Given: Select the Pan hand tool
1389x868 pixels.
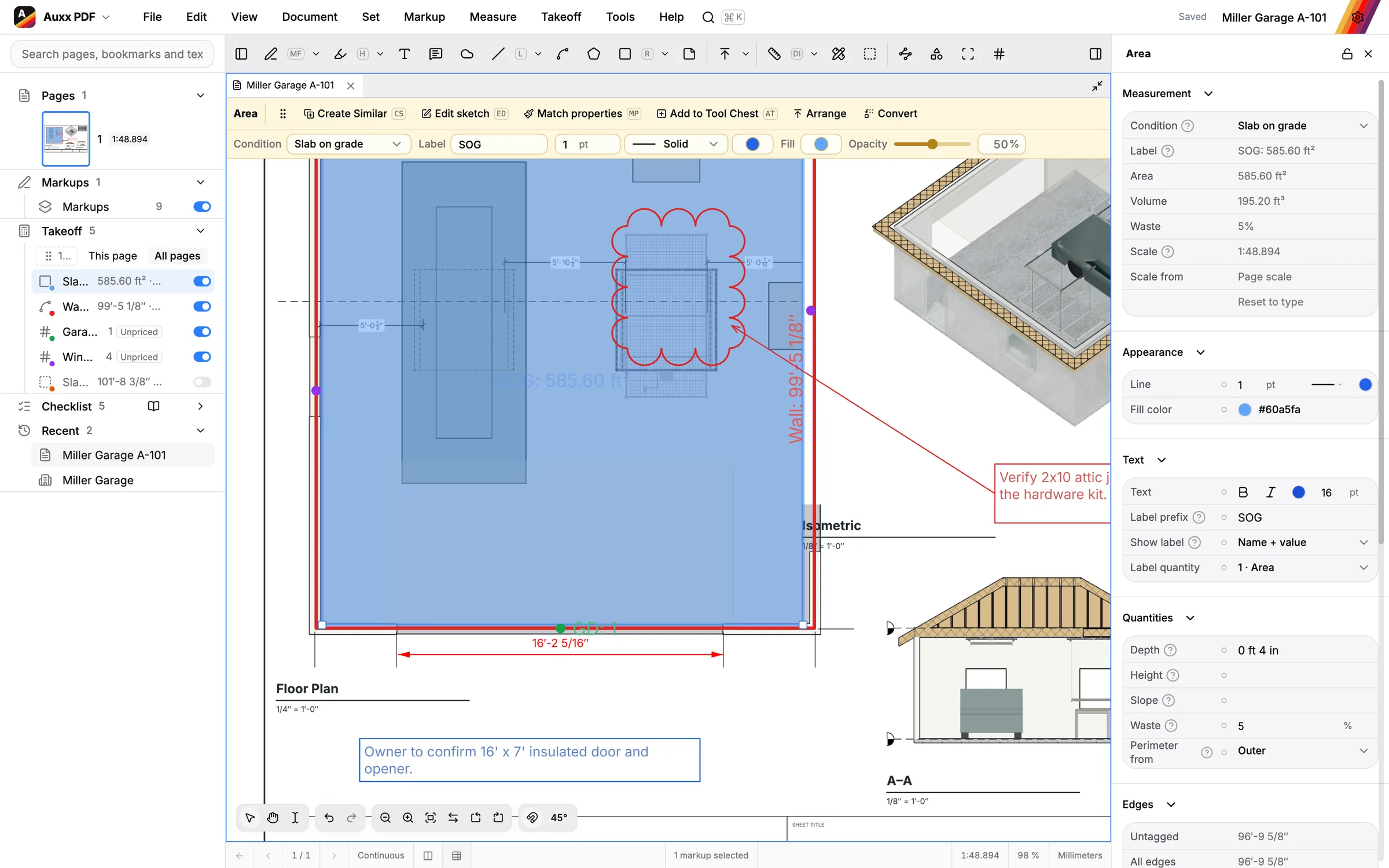Looking at the screenshot, I should (273, 818).
